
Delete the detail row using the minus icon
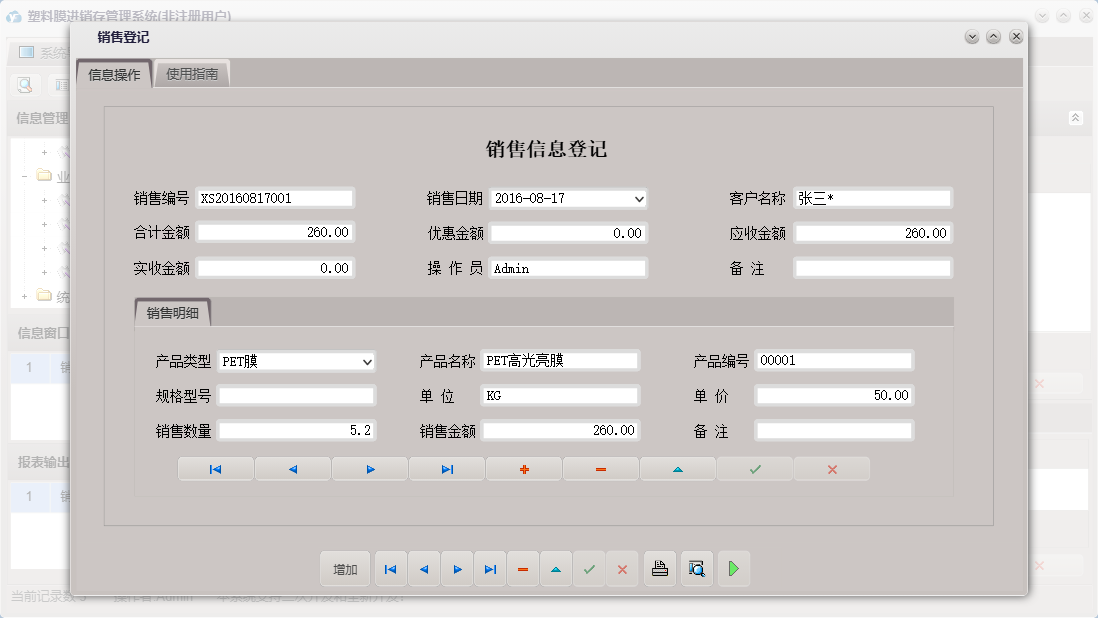pyautogui.click(x=600, y=468)
